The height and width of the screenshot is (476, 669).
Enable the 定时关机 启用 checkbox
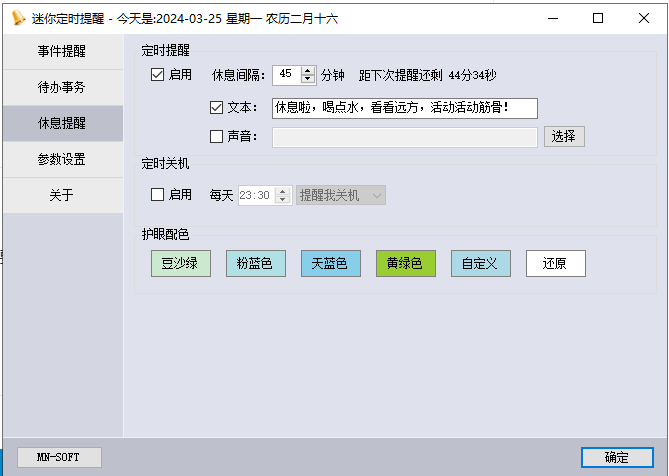click(x=157, y=195)
